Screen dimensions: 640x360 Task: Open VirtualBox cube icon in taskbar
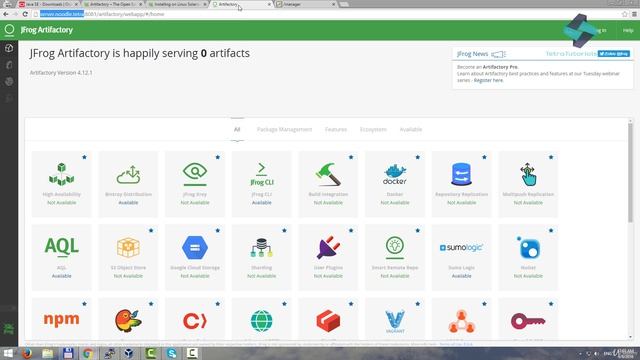click(129, 353)
